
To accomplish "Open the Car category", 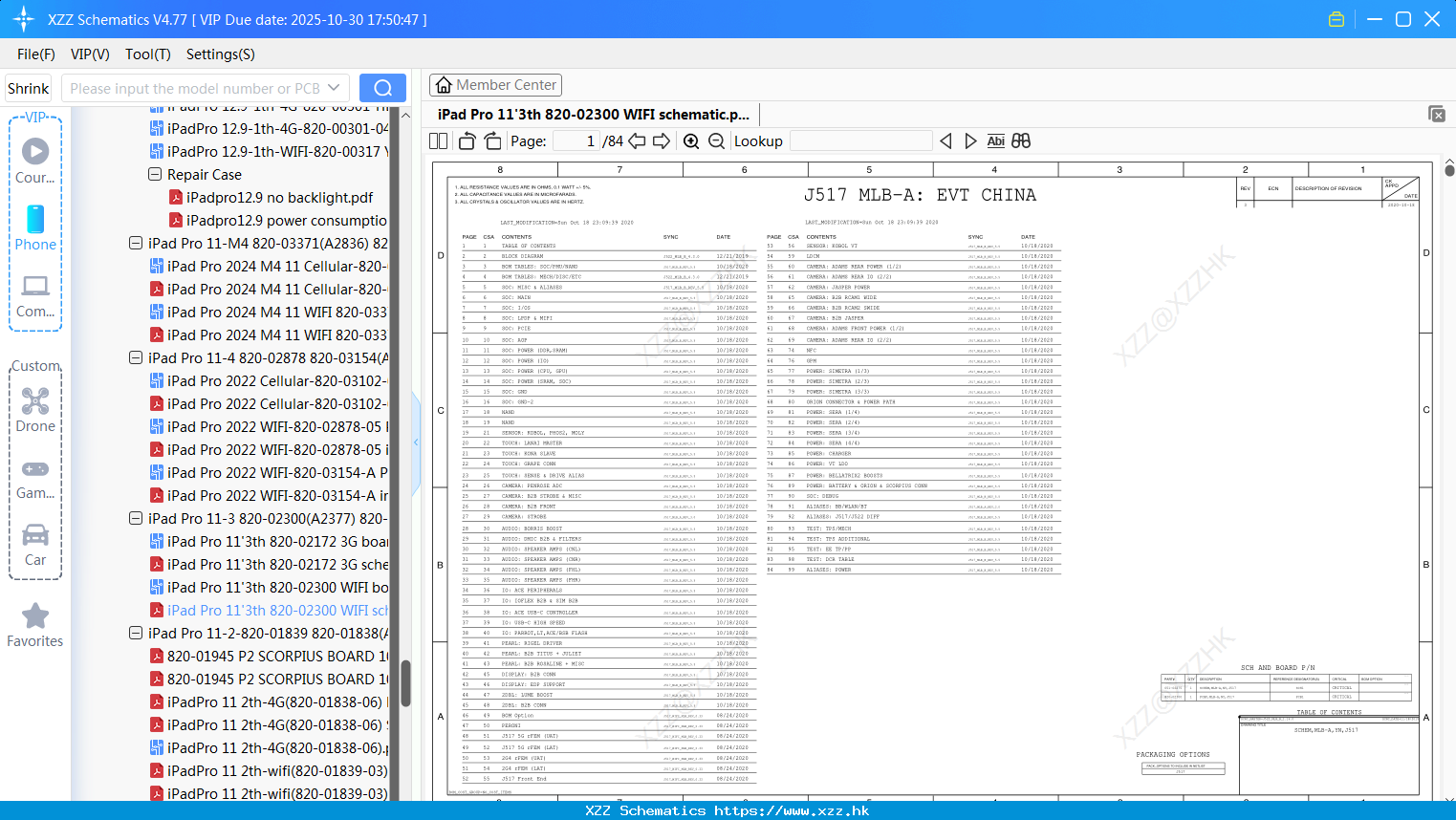I will click(35, 544).
